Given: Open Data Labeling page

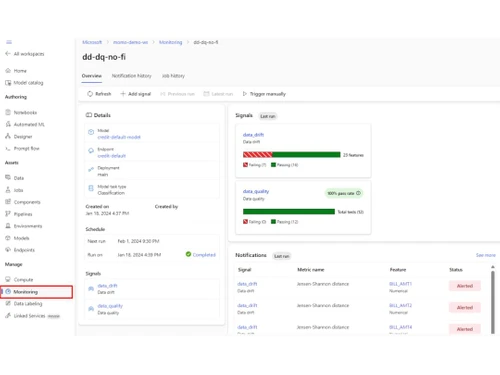Looking at the screenshot, I should tap(28, 304).
